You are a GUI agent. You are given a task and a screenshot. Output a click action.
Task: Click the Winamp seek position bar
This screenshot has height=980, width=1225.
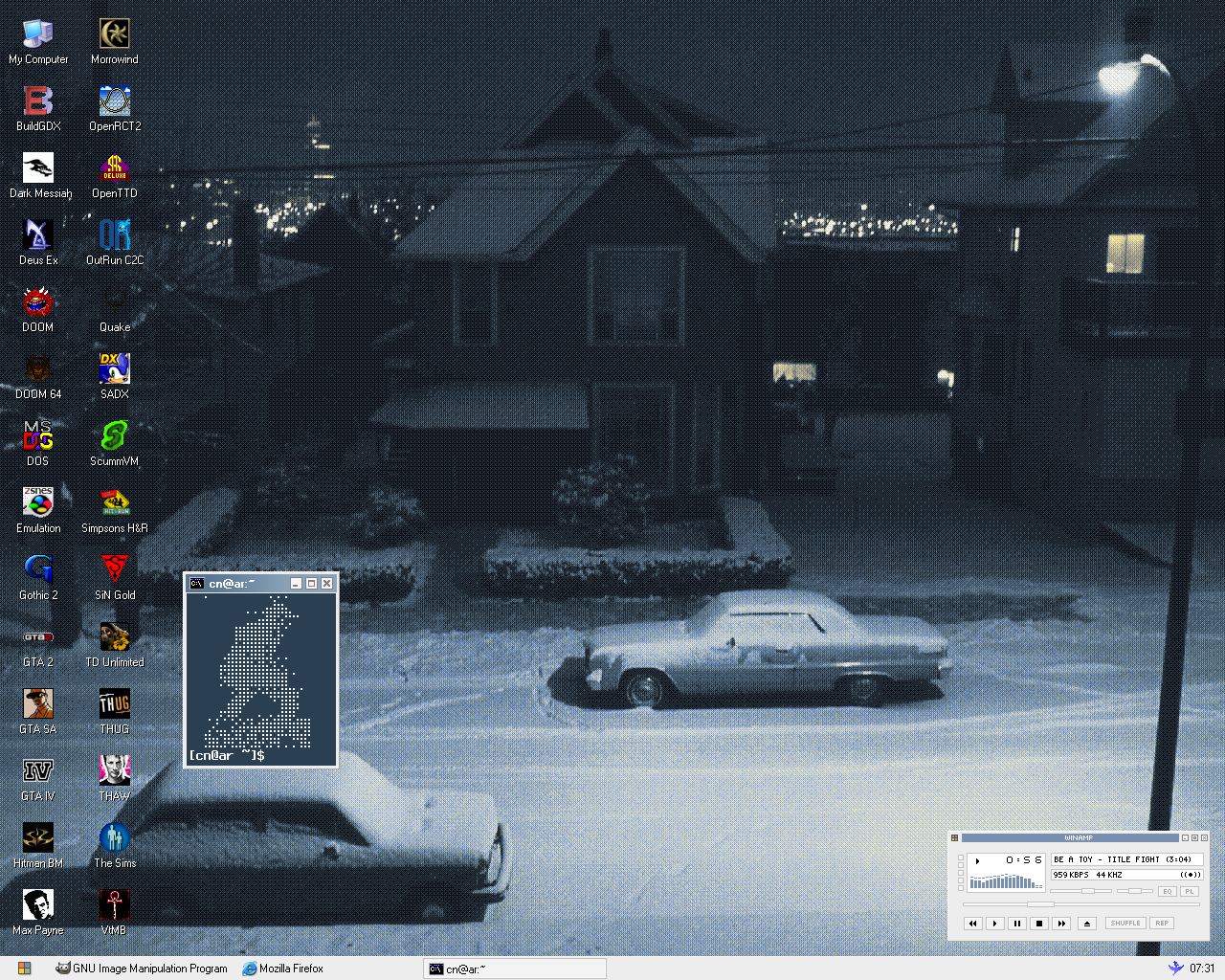coord(1080,904)
